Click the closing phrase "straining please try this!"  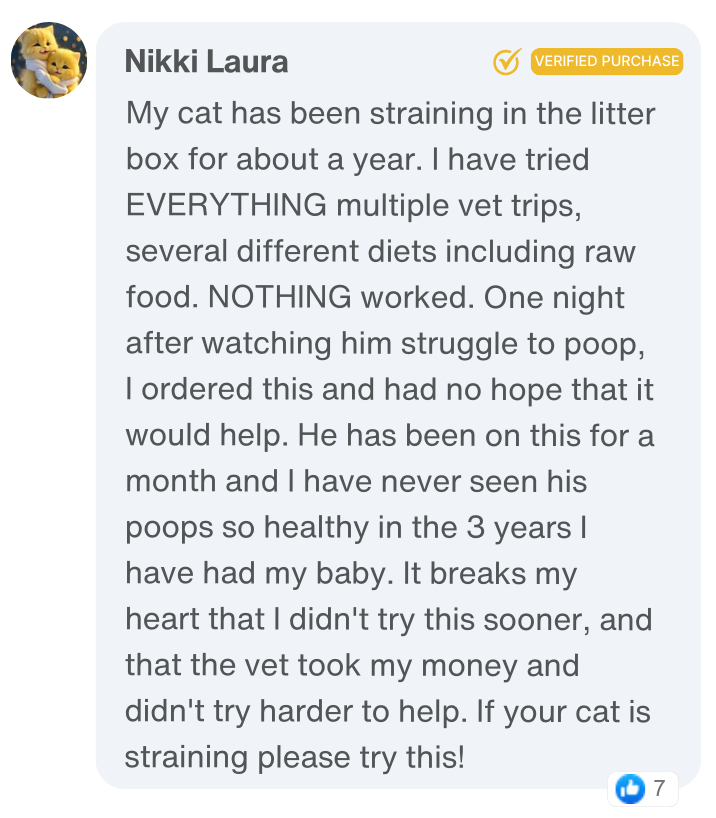coord(295,757)
